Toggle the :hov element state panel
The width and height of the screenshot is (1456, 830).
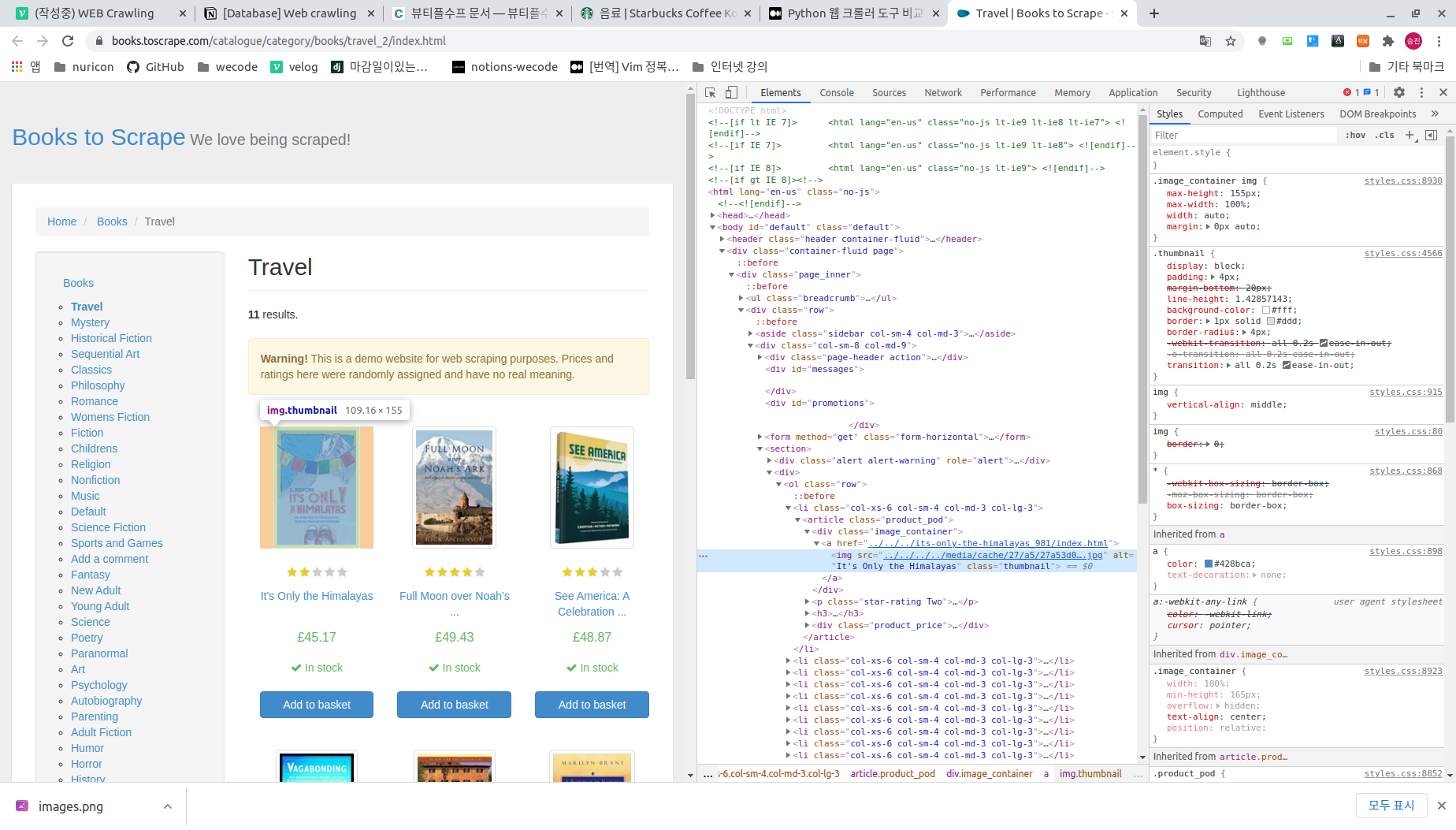(1356, 135)
